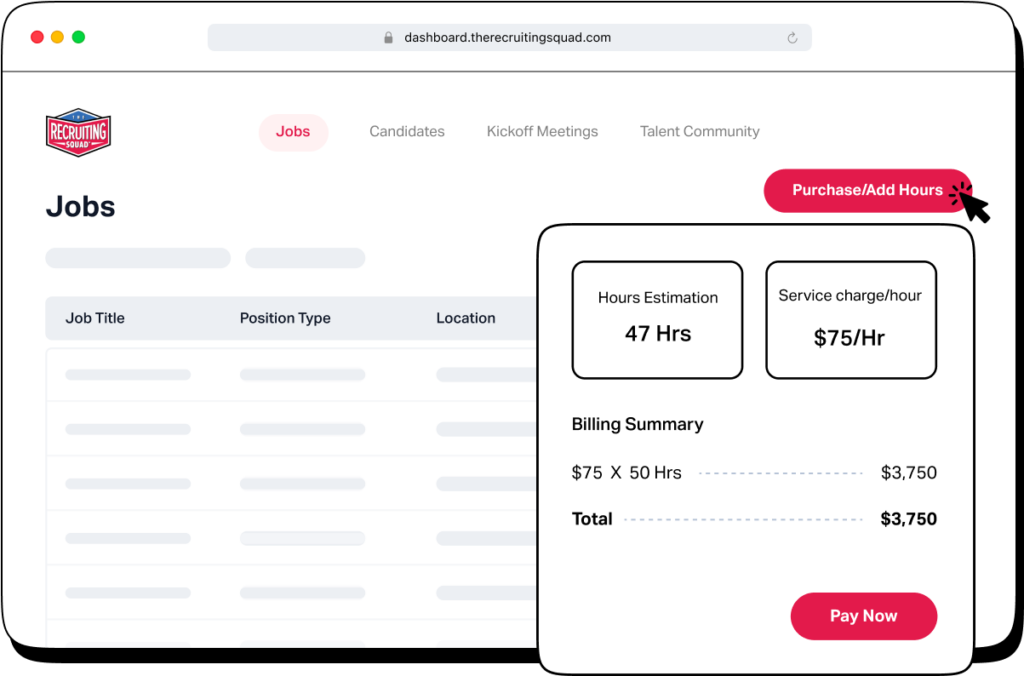Viewport: 1024px width, 676px height.
Task: Switch to the Candidates tab
Action: pos(406,131)
